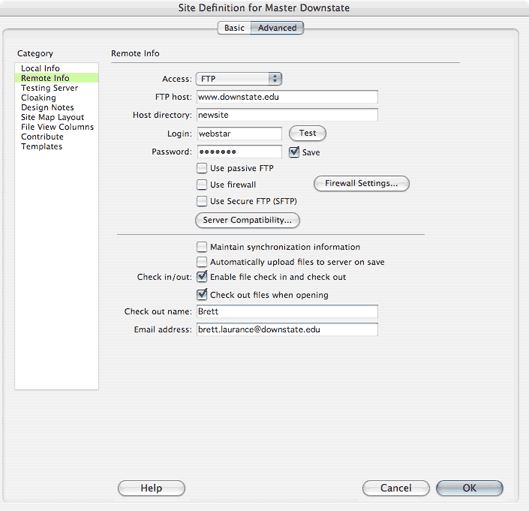Image resolution: width=529 pixels, height=511 pixels.
Task: Confirm with the OK button
Action: [469, 488]
